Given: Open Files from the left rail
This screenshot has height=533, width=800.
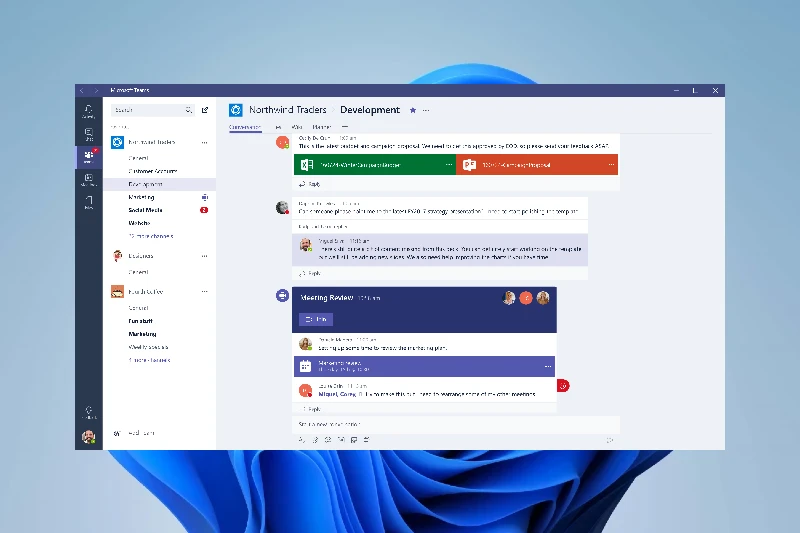Looking at the screenshot, I should (89, 202).
